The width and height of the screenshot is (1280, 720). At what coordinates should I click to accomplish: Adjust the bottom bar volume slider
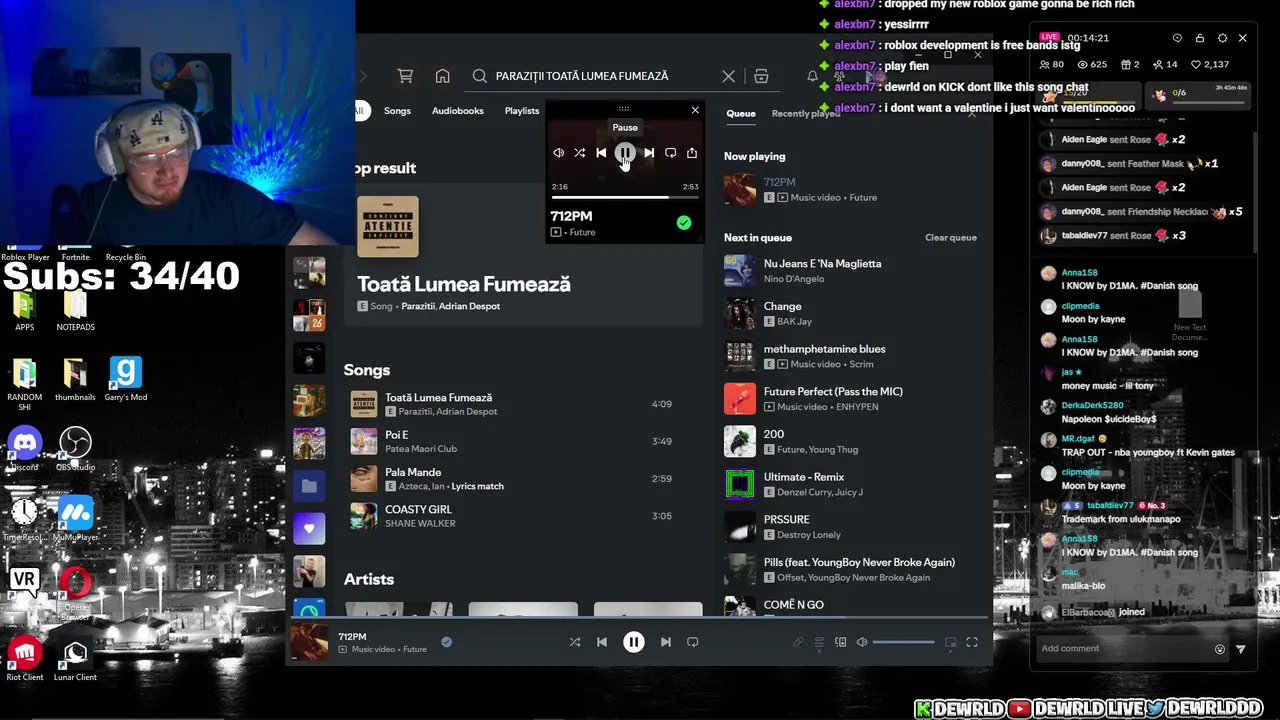coord(904,642)
